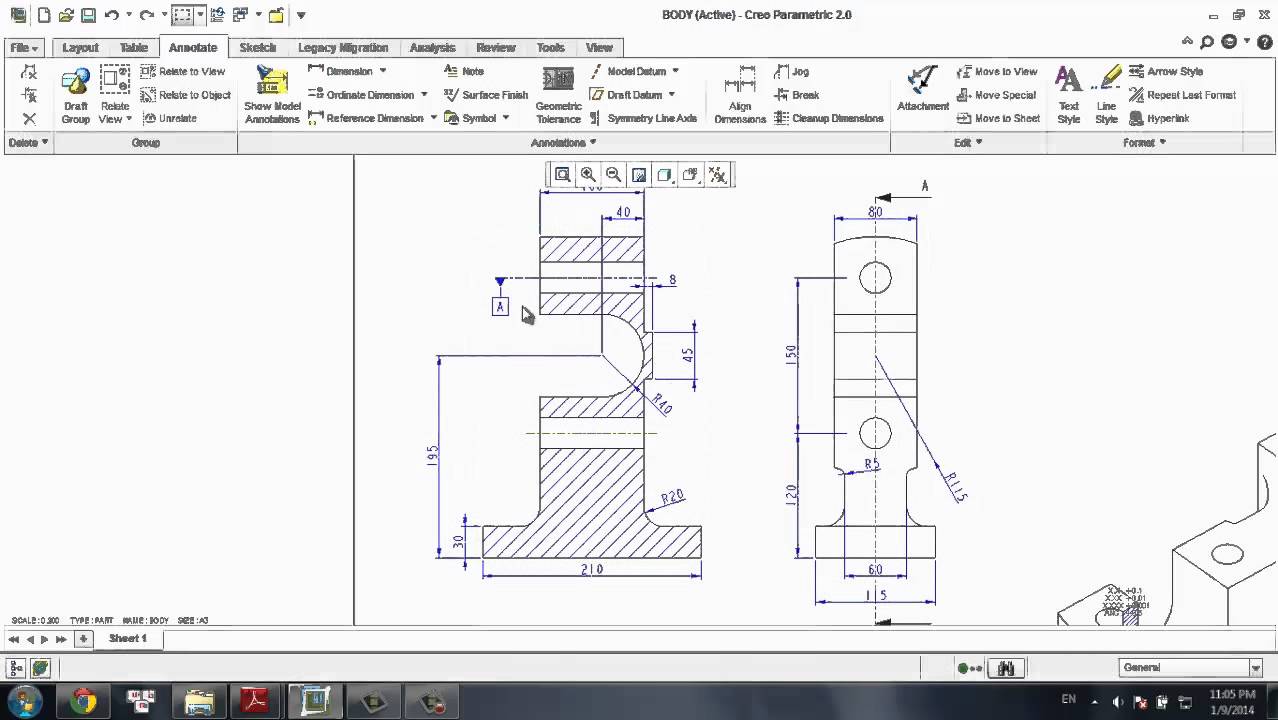Viewport: 1278px width, 720px height.
Task: Click the Arrow Style option
Action: (1166, 71)
